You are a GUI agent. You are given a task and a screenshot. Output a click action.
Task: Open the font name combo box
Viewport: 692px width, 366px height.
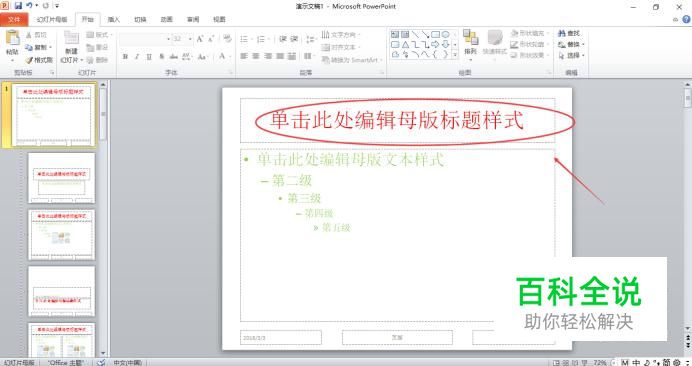[145, 39]
